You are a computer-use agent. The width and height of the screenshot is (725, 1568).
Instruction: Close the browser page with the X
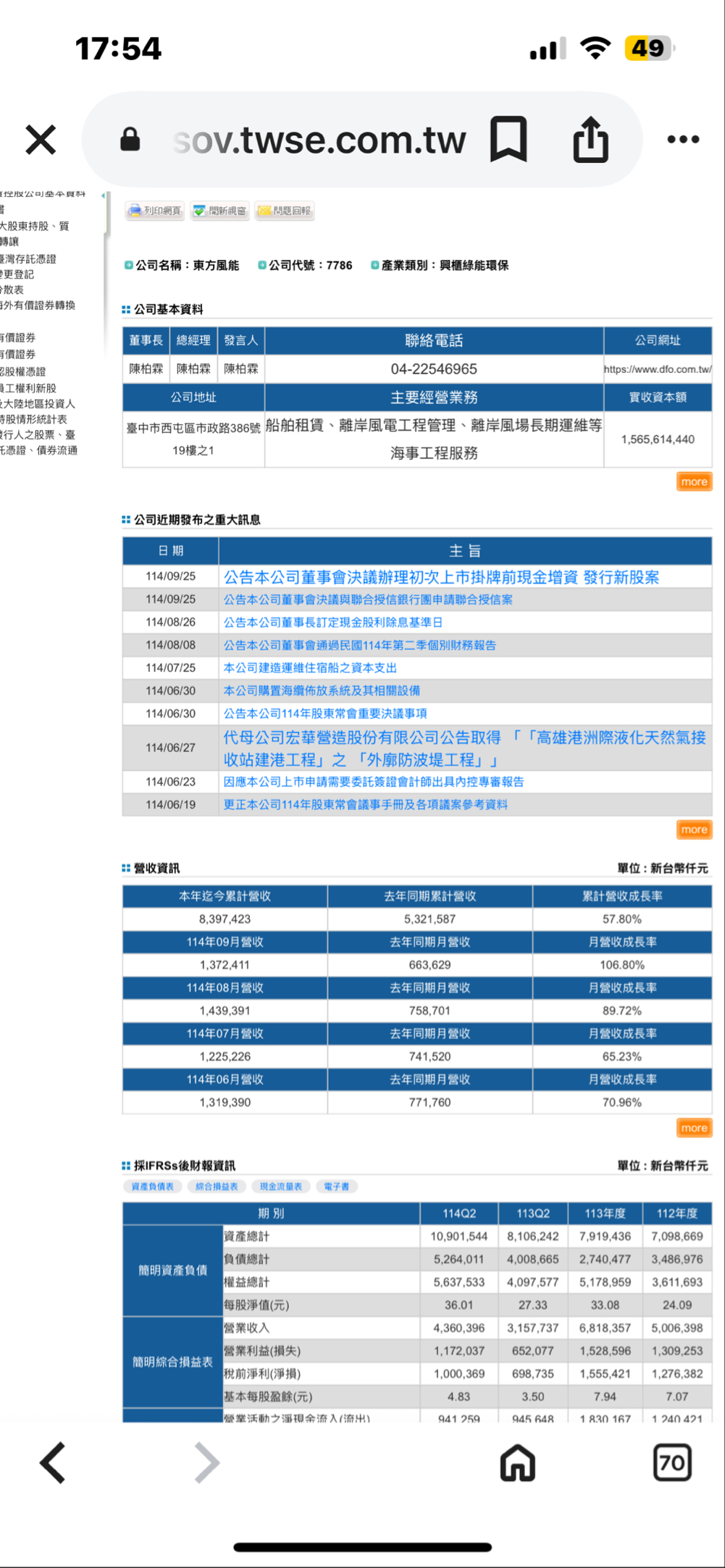[x=41, y=140]
